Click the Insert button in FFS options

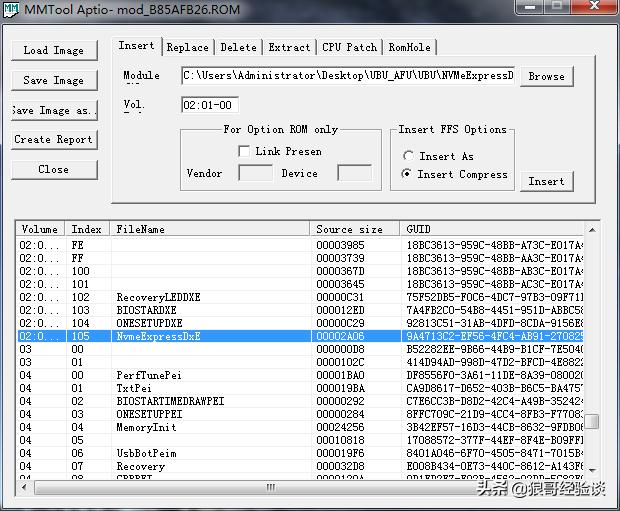click(x=546, y=181)
